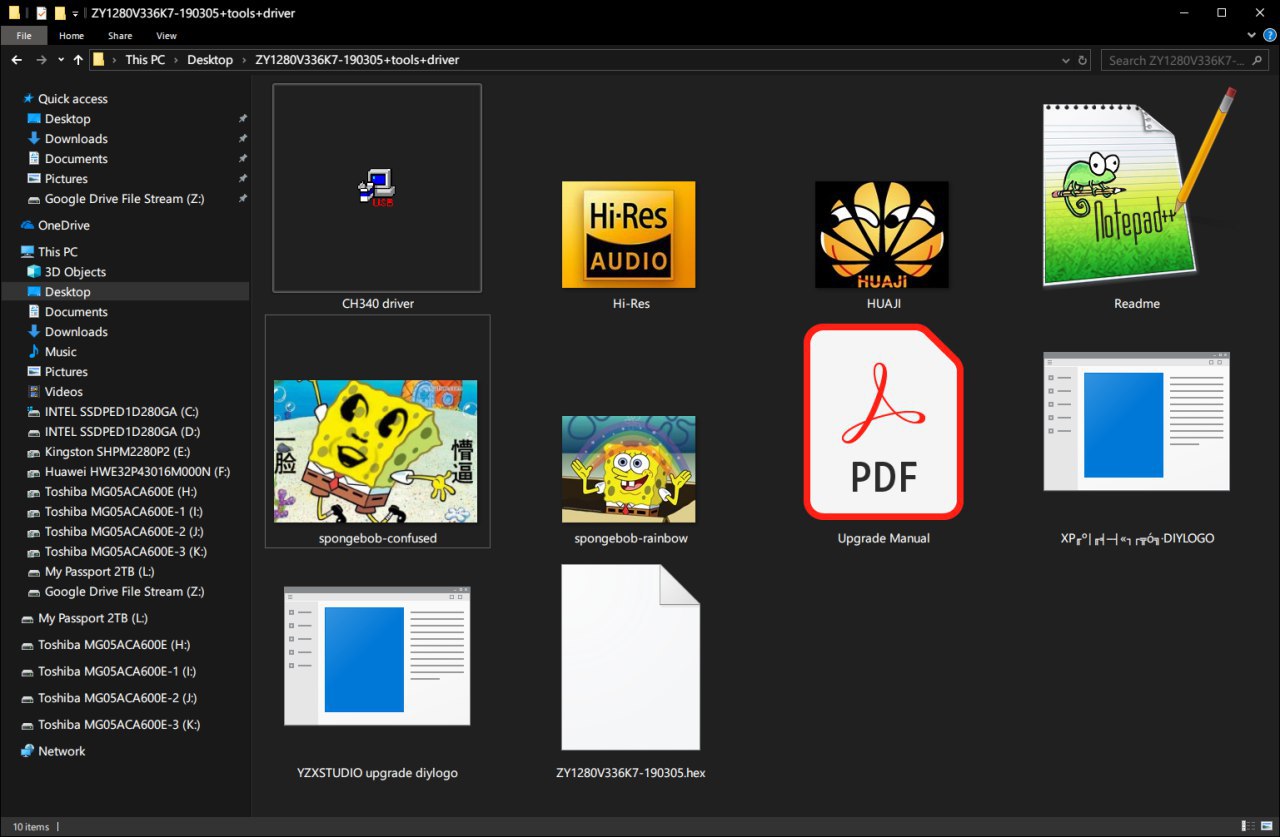Open the Upgrade Manual PDF
Image resolution: width=1280 pixels, height=837 pixels.
tap(883, 423)
